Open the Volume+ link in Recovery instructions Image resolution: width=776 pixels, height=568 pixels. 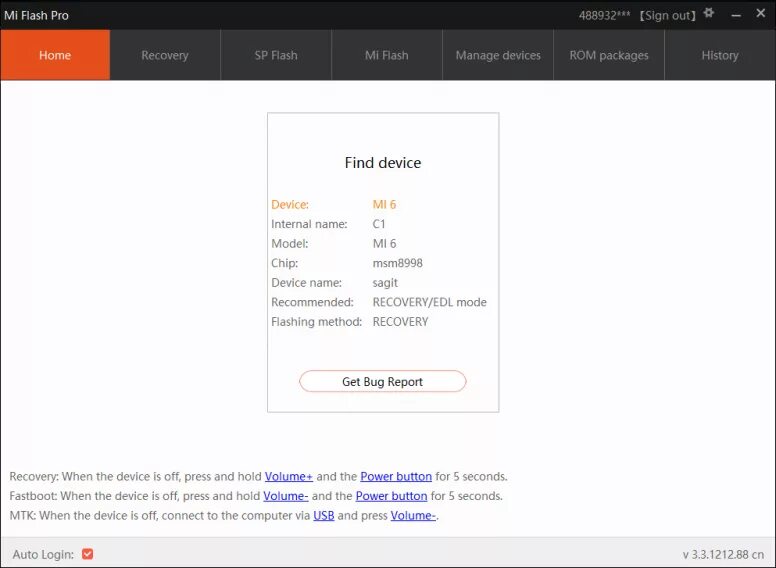coord(289,476)
